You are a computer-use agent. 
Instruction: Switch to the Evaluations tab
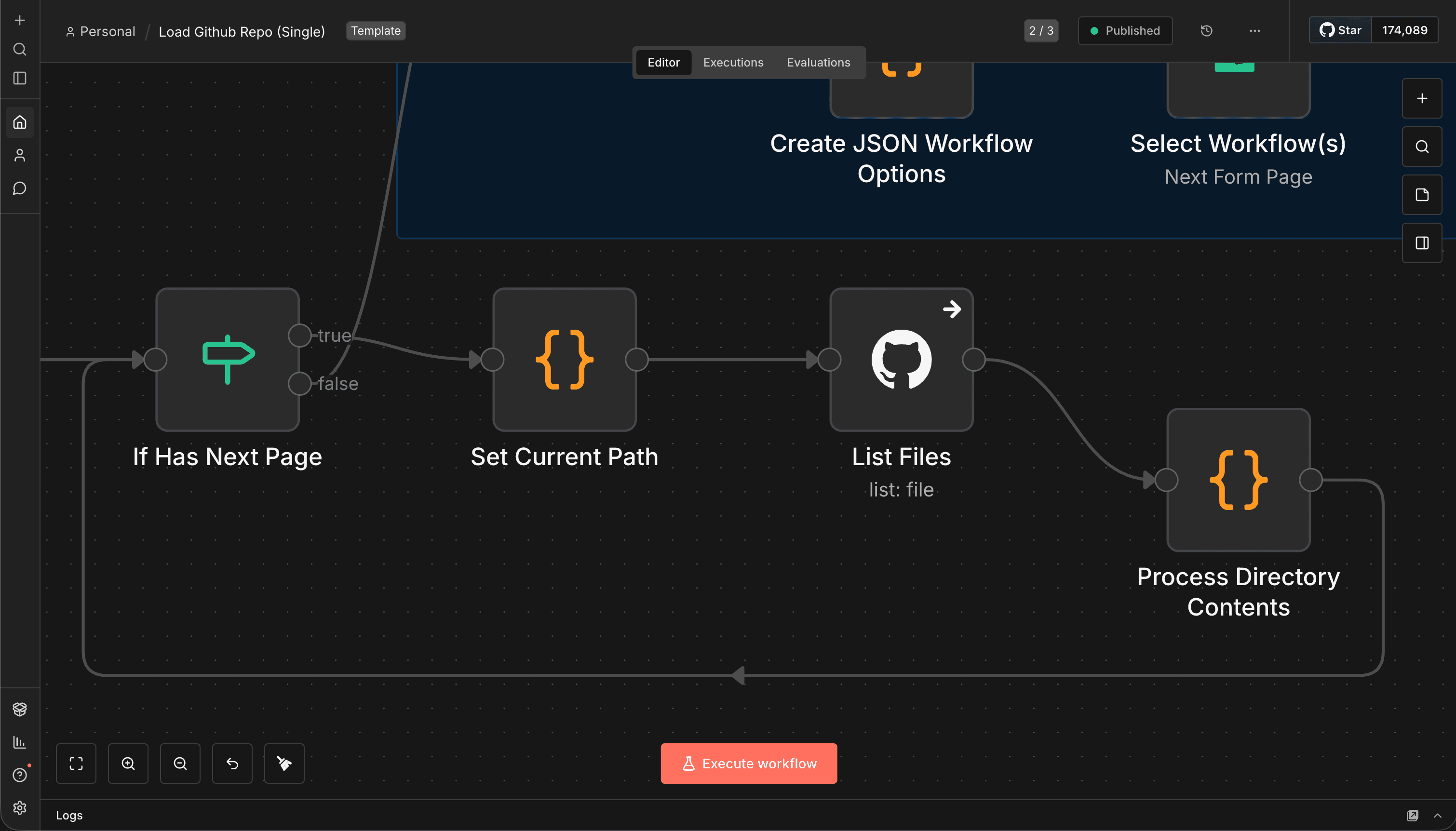click(x=818, y=62)
